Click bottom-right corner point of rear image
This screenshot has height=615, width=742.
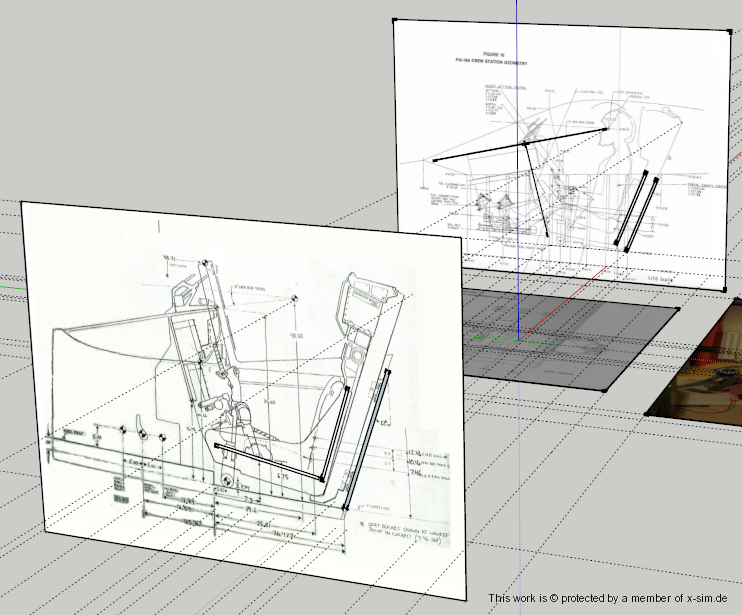[724, 290]
